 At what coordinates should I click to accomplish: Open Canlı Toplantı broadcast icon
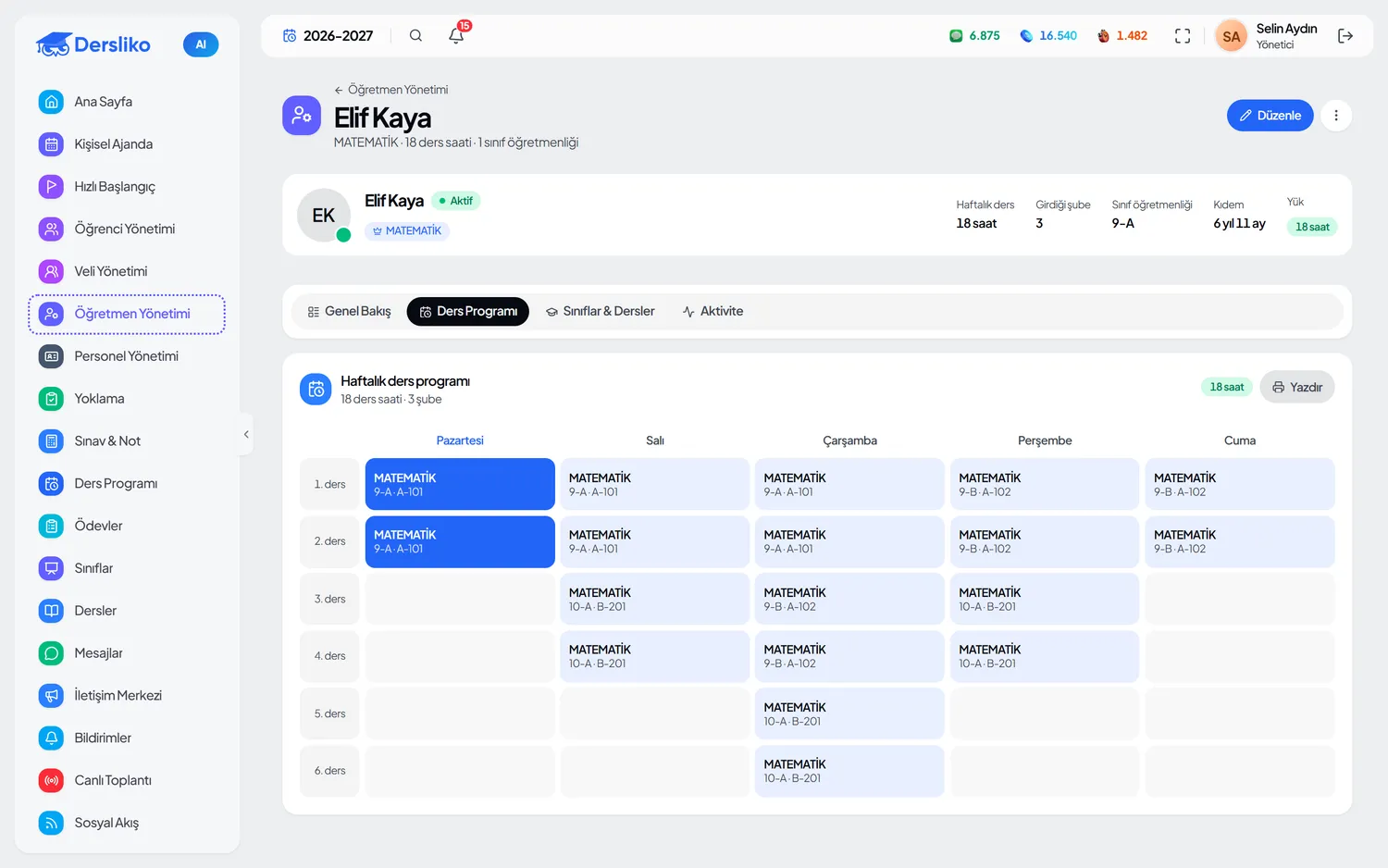coord(52,780)
